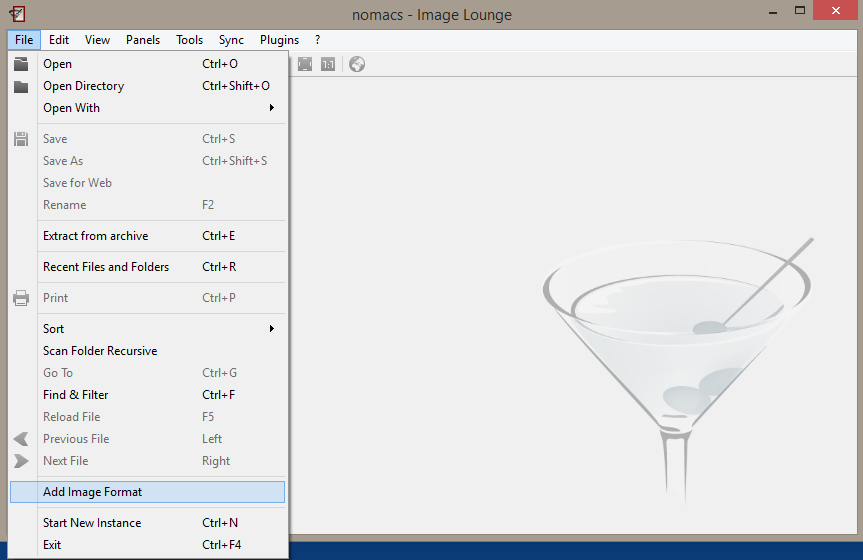Click the Open Directory folder icon

pos(21,86)
